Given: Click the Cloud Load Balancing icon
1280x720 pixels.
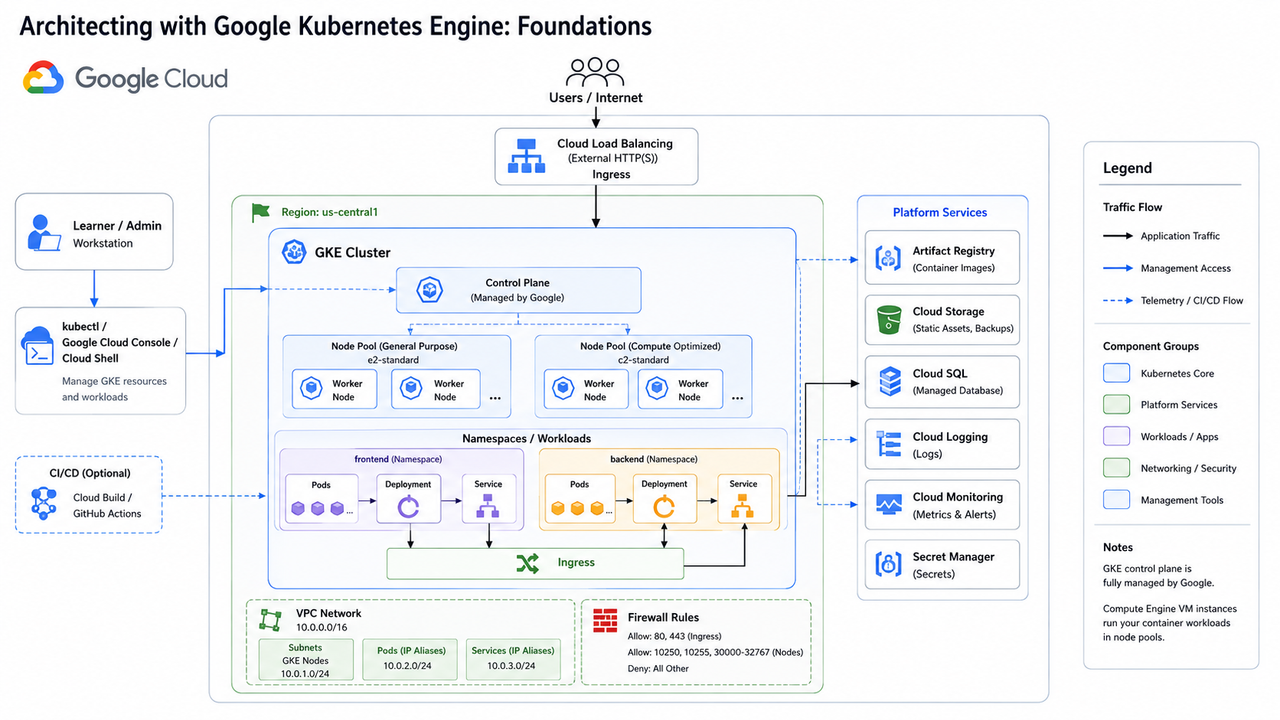Looking at the screenshot, I should [525, 158].
